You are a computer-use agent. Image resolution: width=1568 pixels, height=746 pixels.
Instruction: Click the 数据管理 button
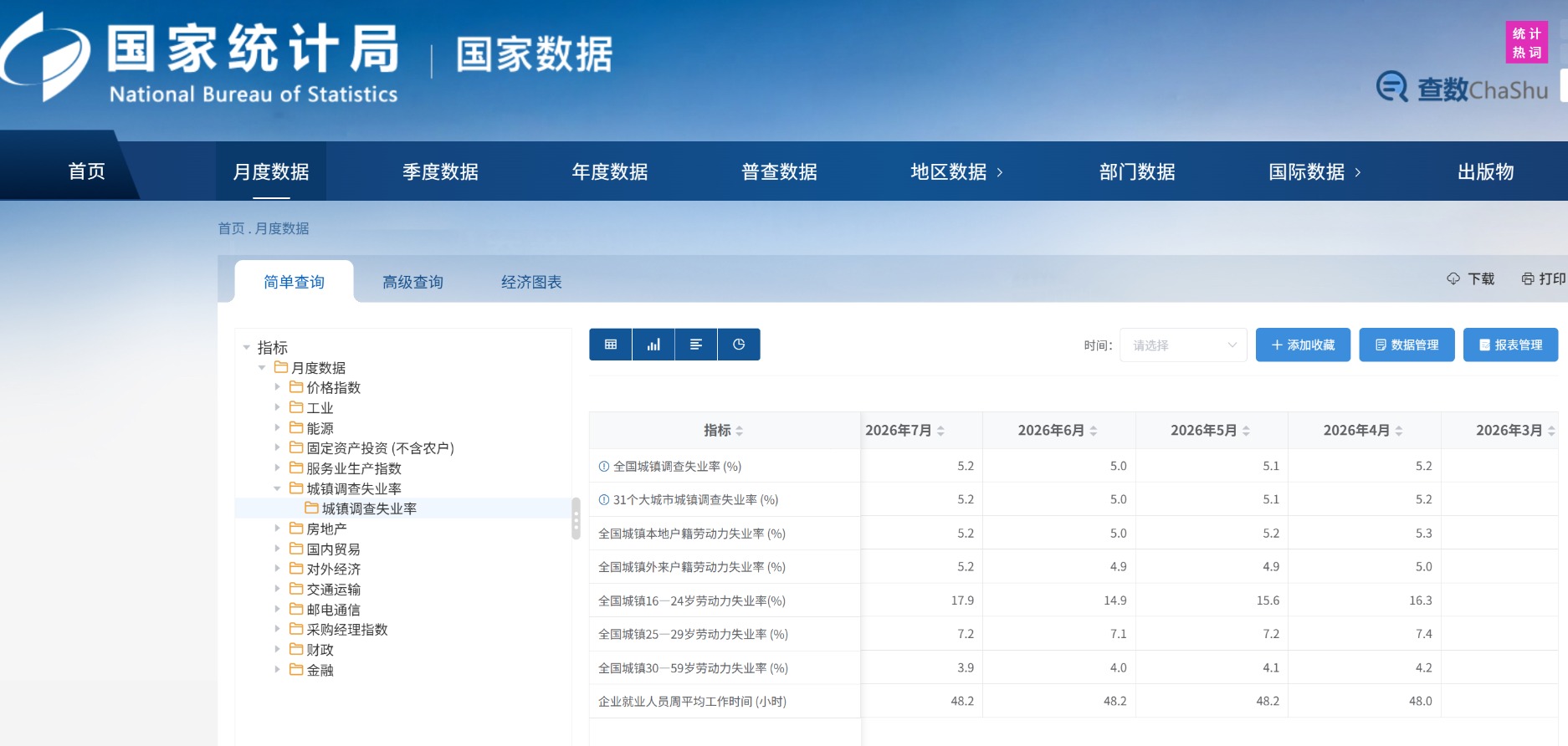pos(1407,345)
